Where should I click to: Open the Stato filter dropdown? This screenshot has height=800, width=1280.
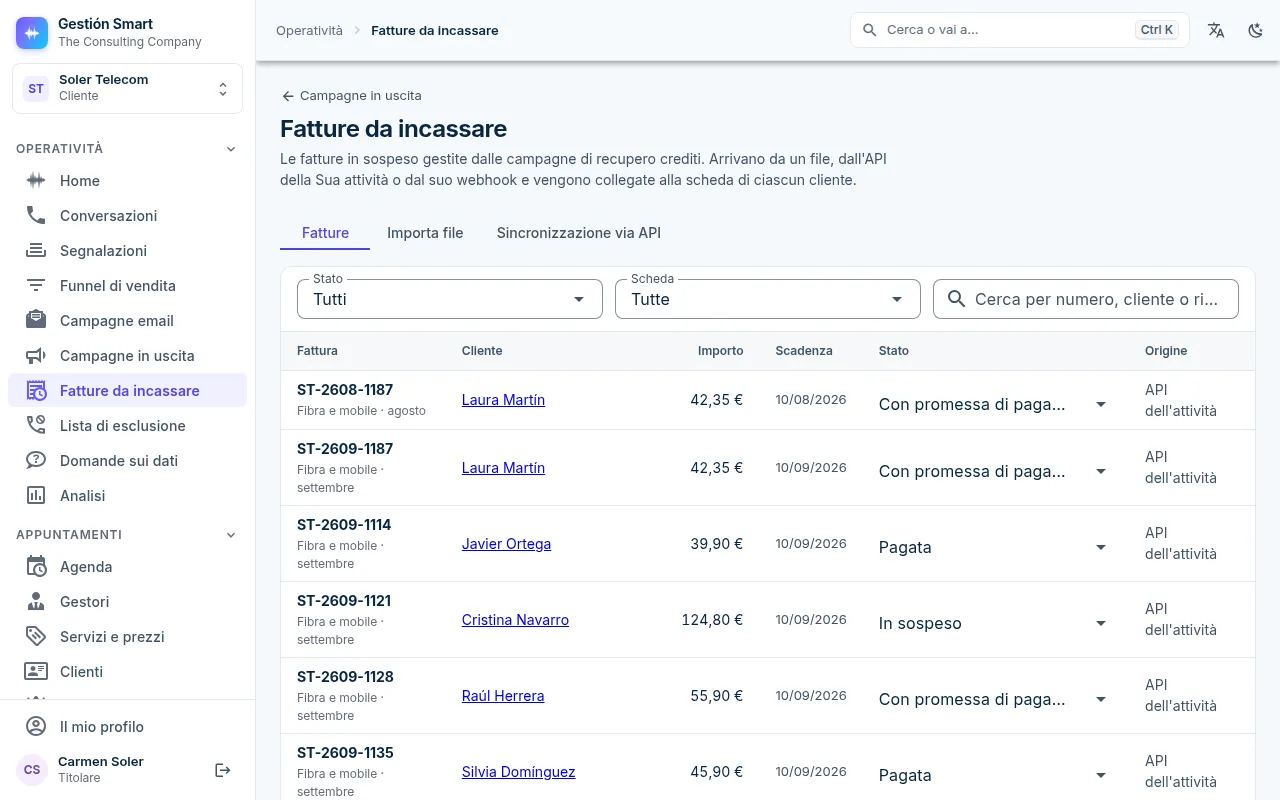[x=450, y=299]
